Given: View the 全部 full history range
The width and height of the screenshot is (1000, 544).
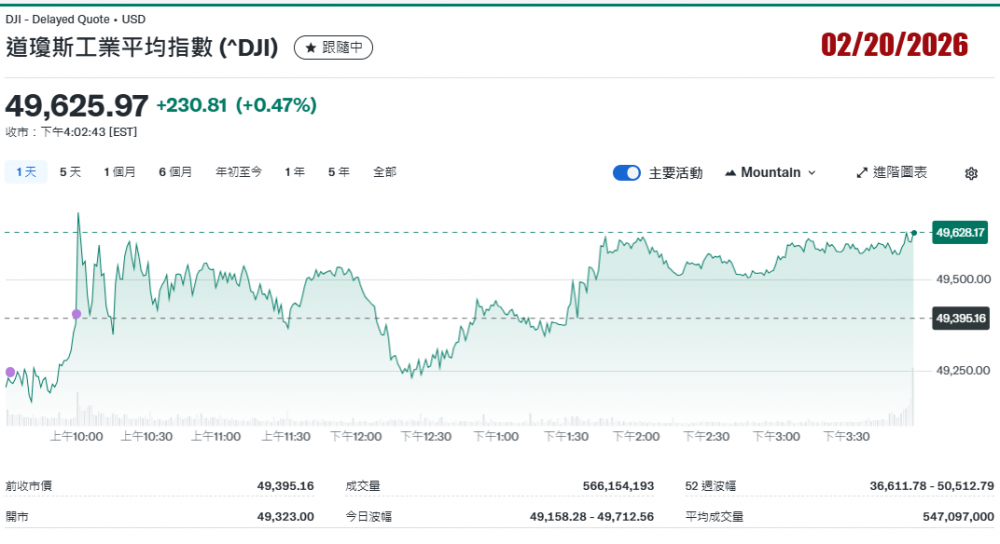Looking at the screenshot, I should [x=384, y=172].
